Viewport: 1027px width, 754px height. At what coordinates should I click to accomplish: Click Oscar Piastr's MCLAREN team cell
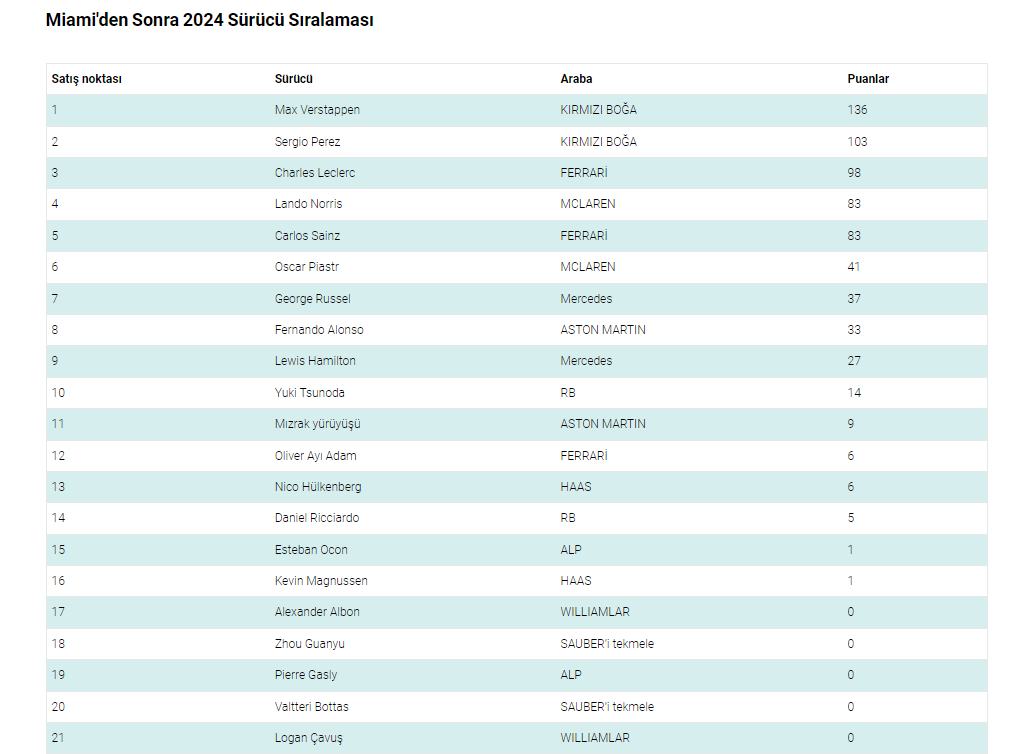(588, 267)
